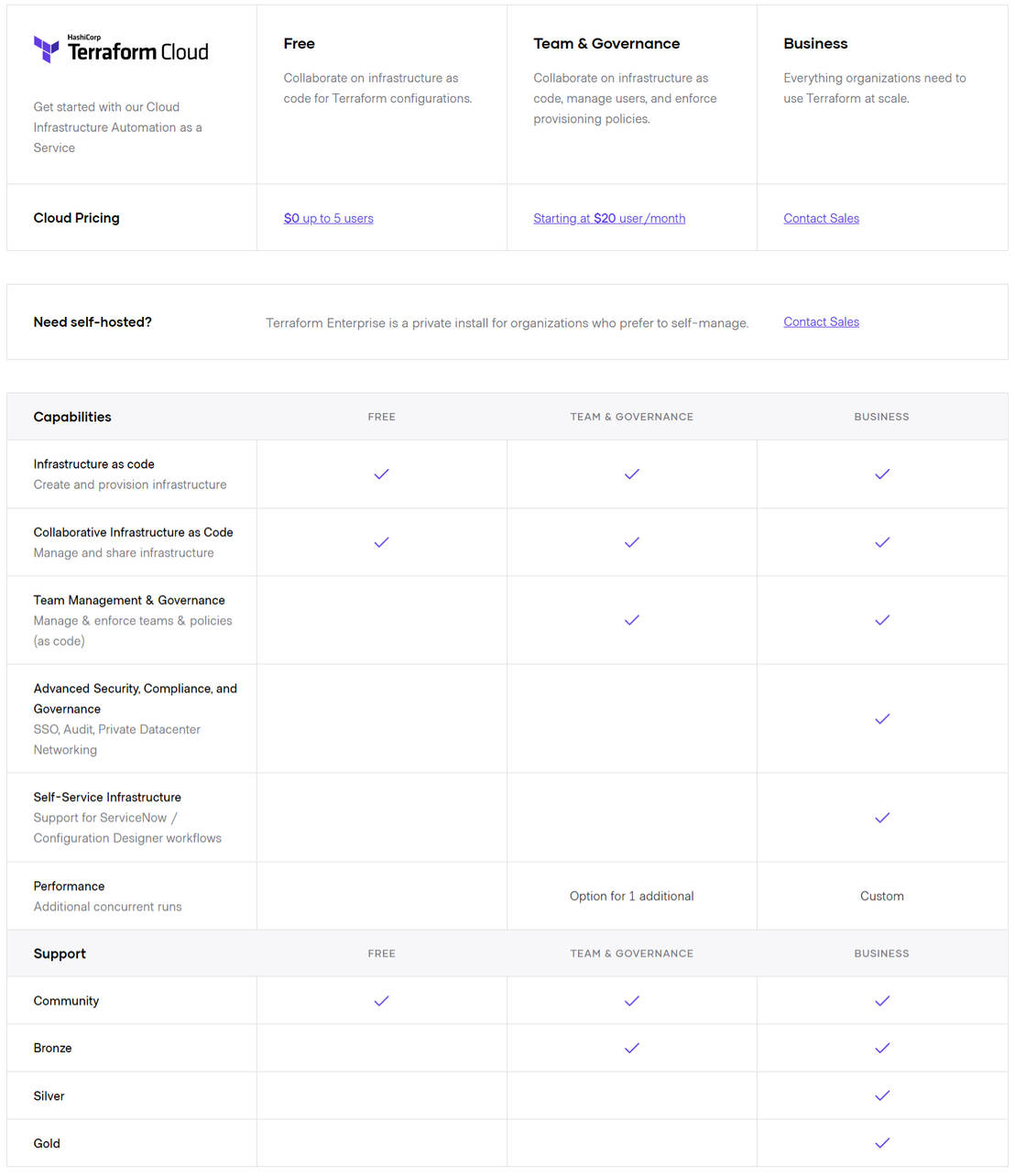1015x1176 pixels.
Task: Click the Support section header
Action: [x=60, y=953]
